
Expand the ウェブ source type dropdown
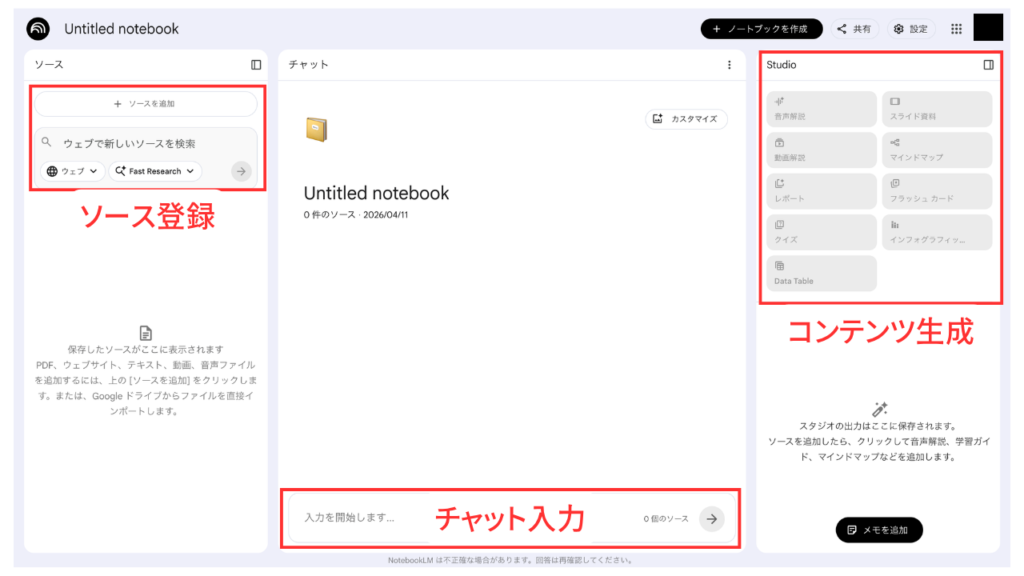pyautogui.click(x=72, y=171)
